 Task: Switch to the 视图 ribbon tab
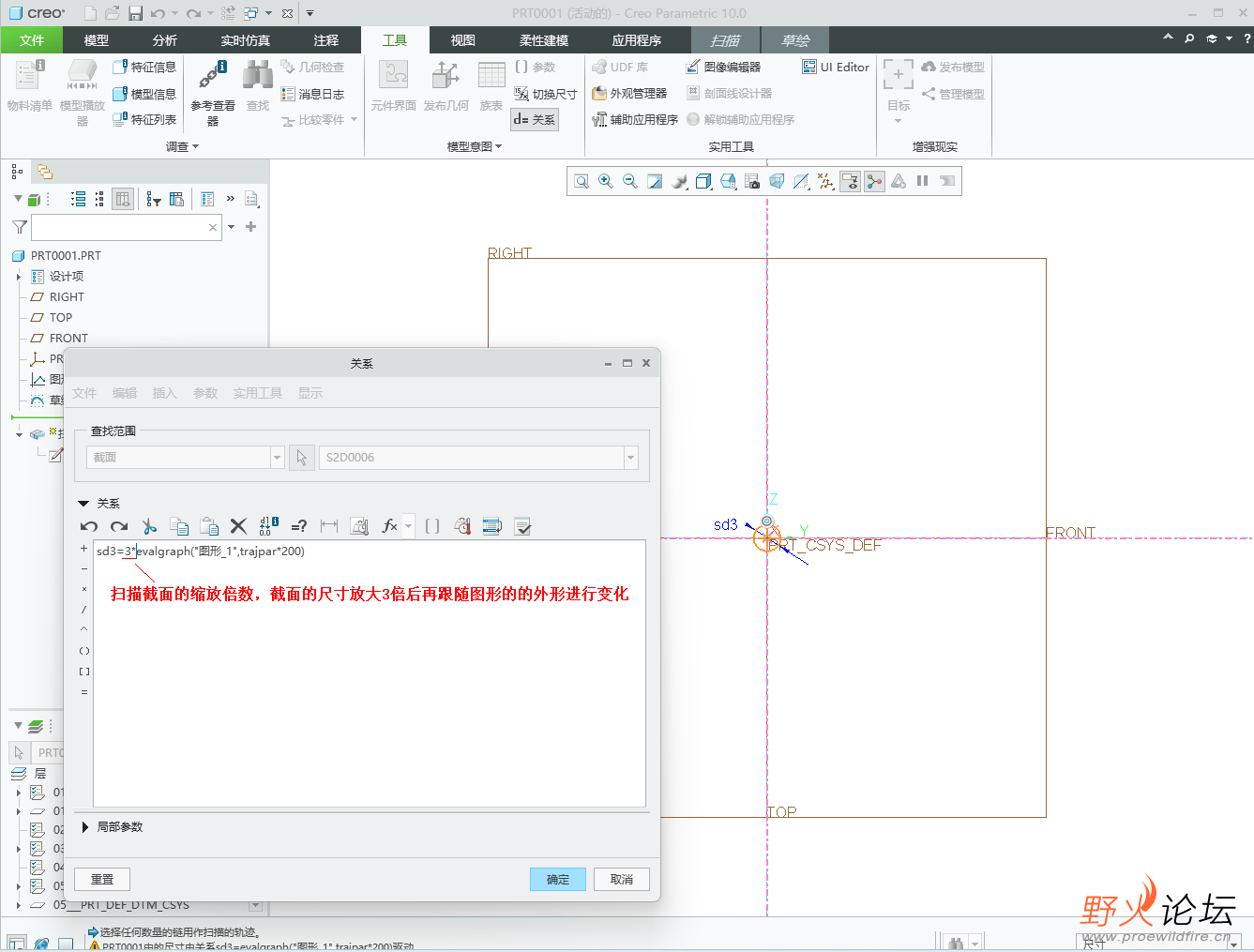click(463, 40)
